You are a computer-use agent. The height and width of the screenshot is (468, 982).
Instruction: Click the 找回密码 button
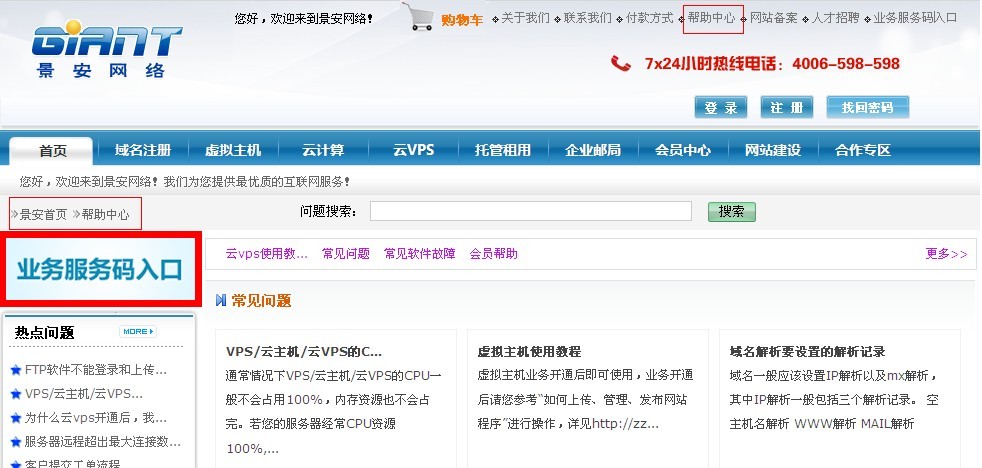tap(867, 108)
